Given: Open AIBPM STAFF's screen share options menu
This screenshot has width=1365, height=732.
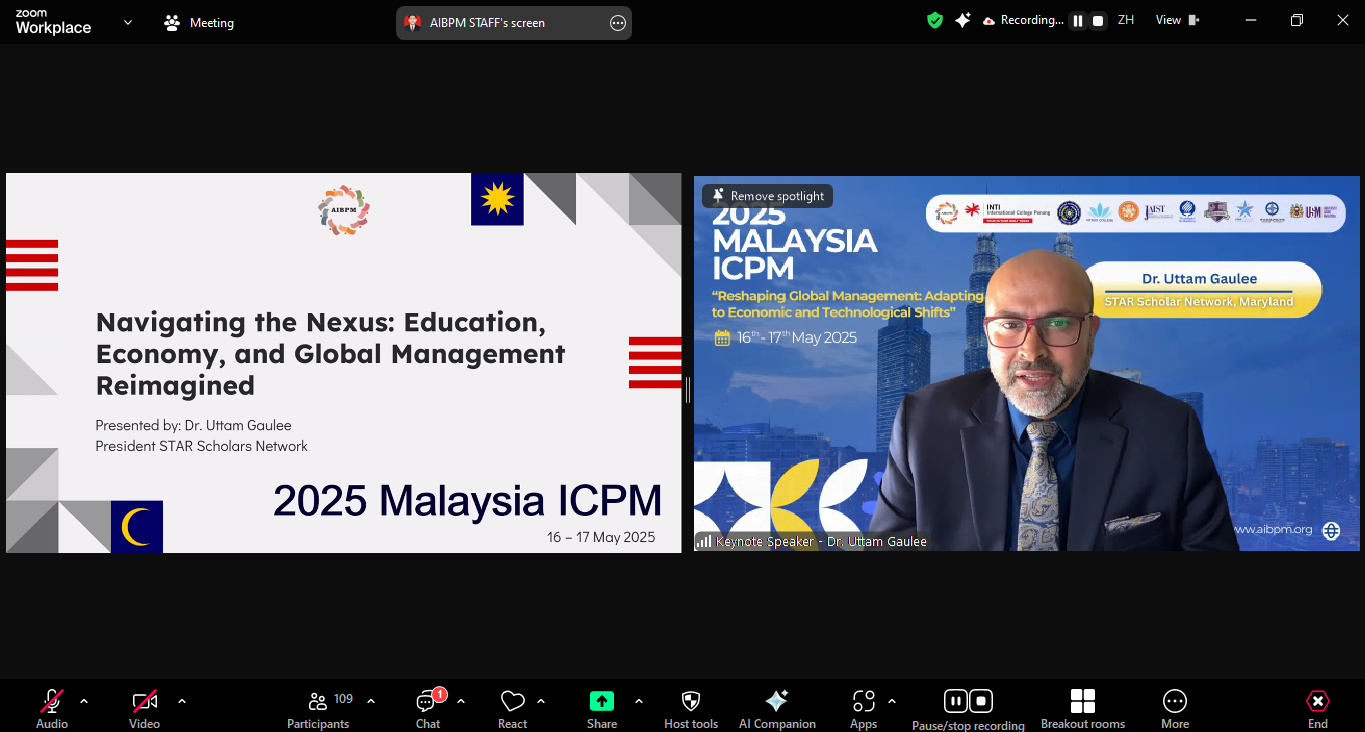Looking at the screenshot, I should coord(618,23).
